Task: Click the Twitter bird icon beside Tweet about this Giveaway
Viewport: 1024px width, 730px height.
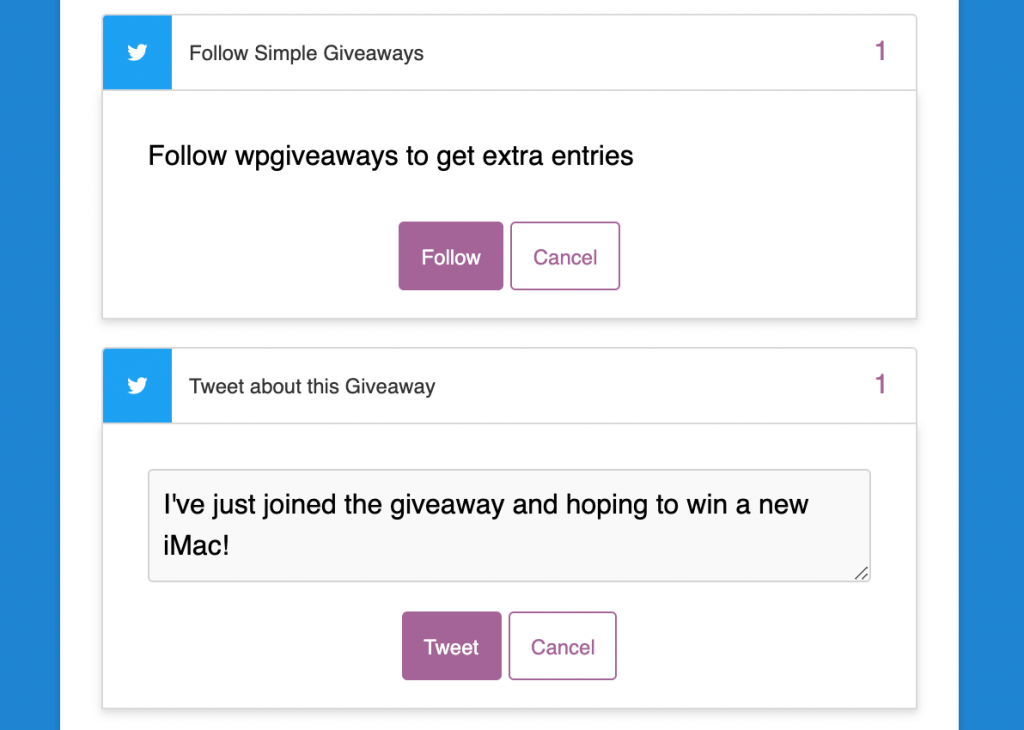Action: point(137,385)
